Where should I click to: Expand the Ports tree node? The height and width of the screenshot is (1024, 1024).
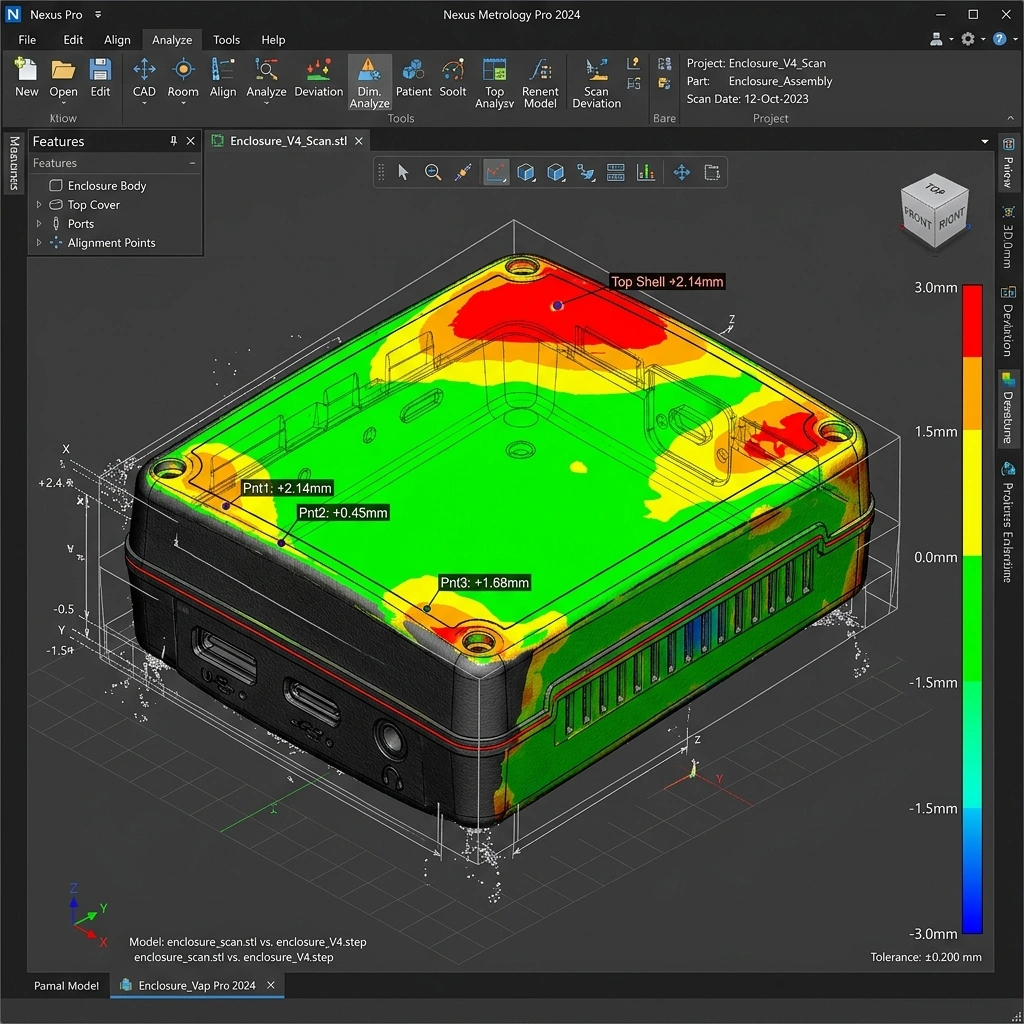[39, 223]
